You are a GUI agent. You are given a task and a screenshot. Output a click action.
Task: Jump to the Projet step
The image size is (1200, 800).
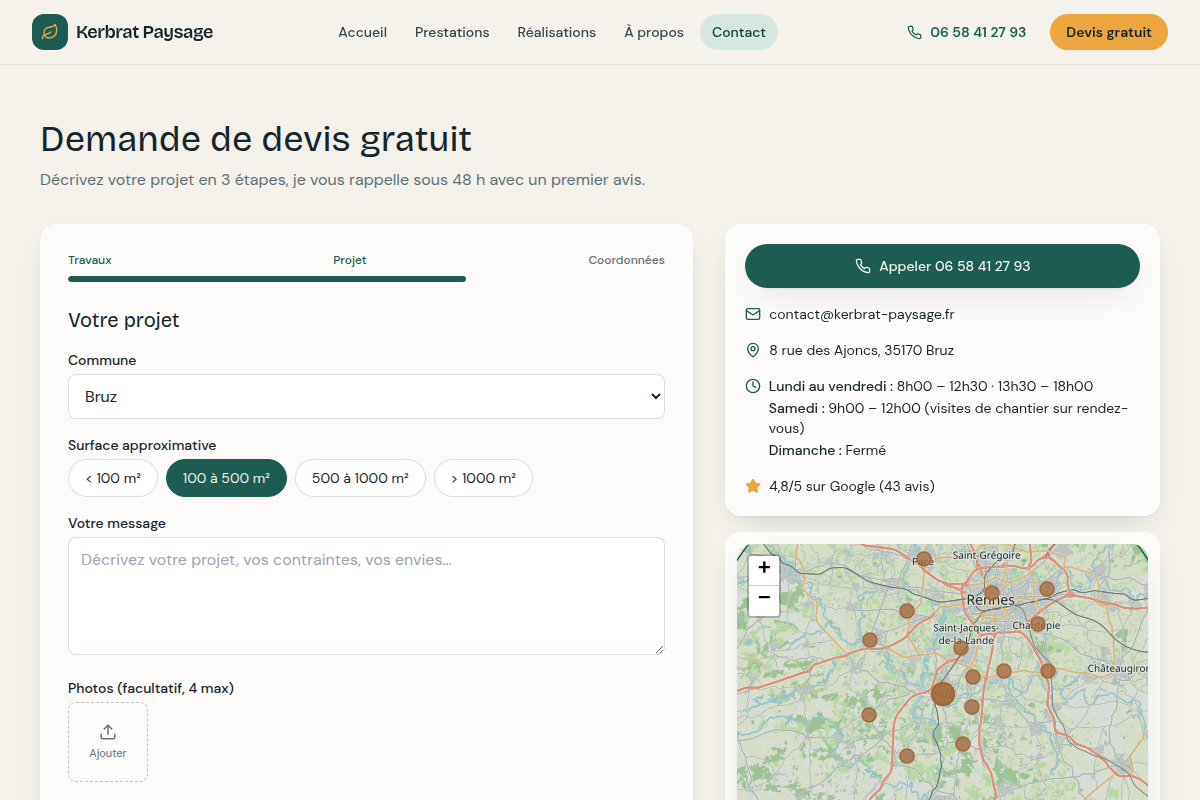[350, 260]
